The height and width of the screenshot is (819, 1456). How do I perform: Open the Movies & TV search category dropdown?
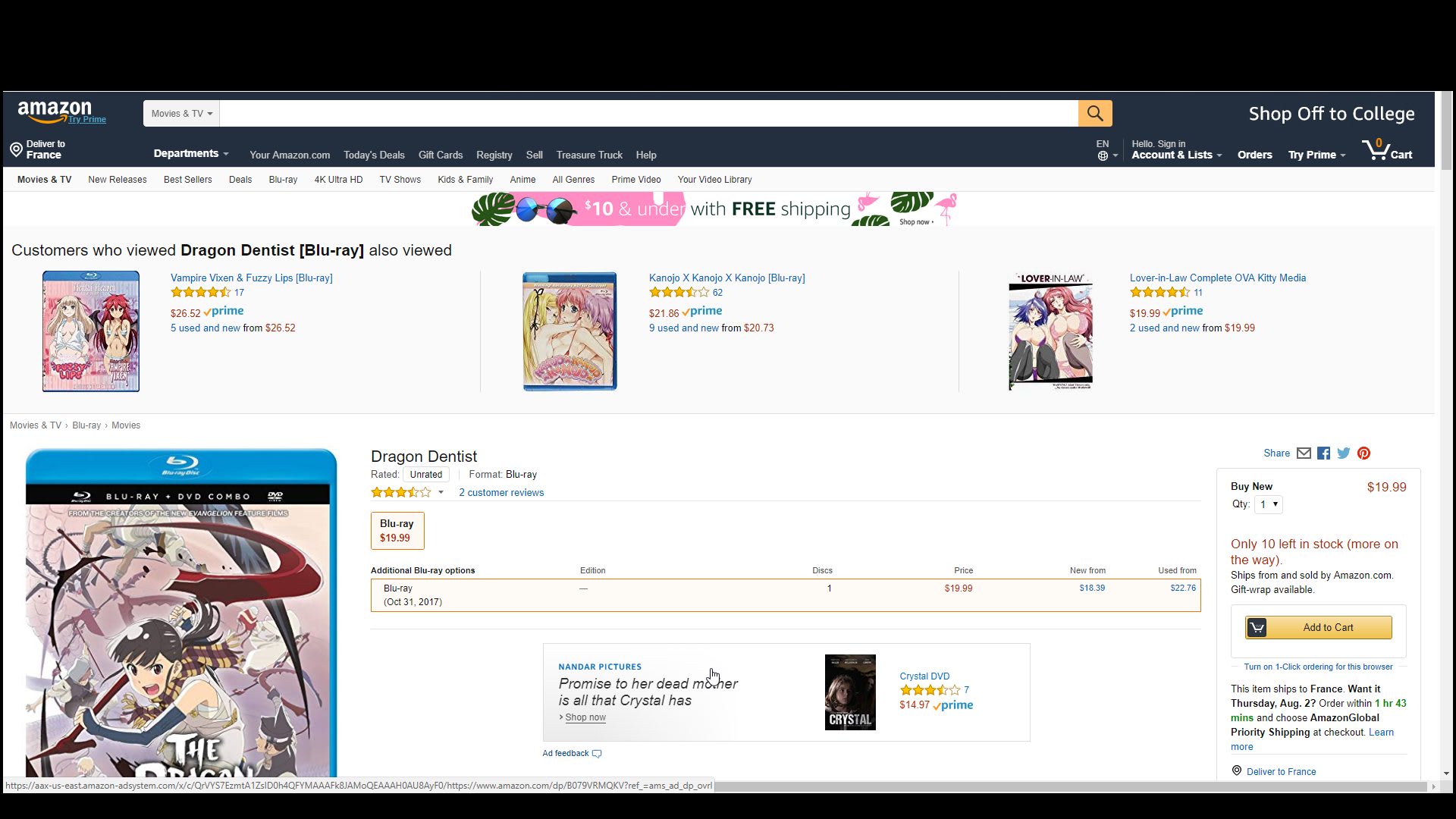click(181, 114)
